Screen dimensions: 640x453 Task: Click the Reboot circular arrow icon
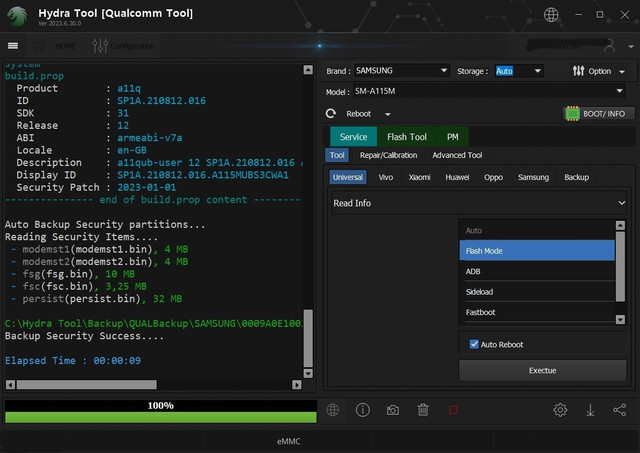[331, 113]
